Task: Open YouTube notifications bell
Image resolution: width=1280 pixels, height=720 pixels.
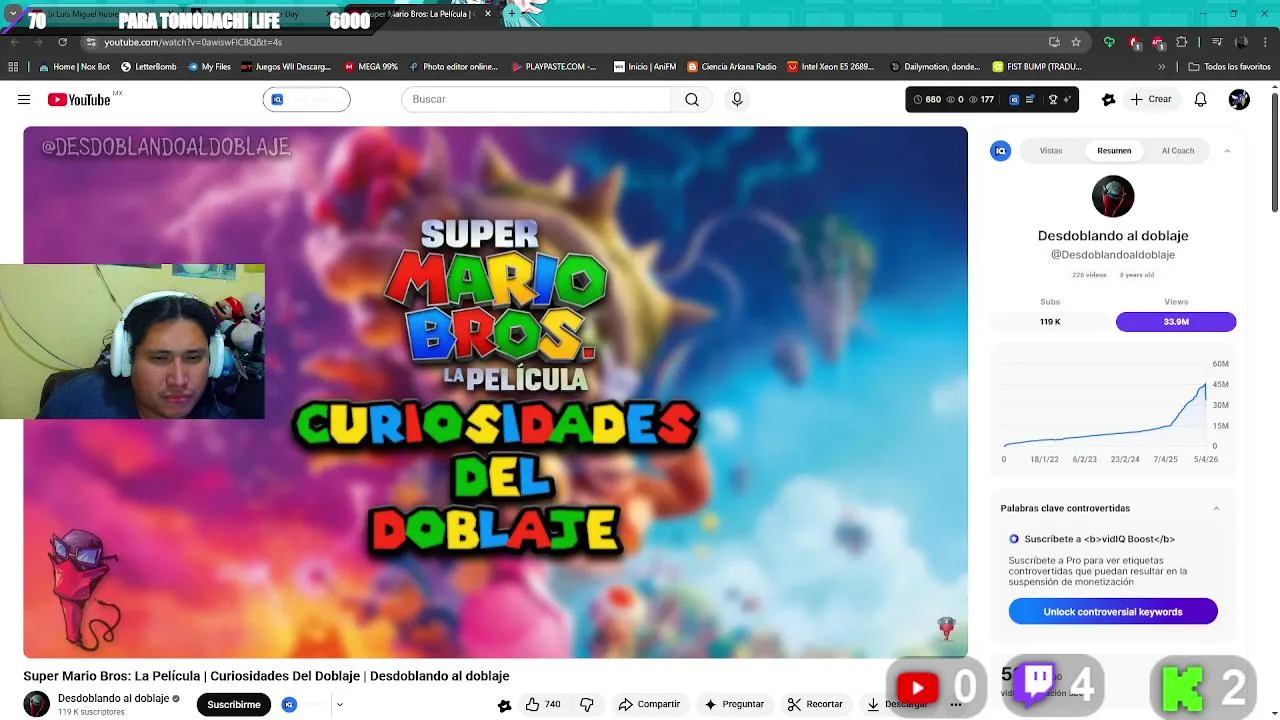Action: (1201, 99)
